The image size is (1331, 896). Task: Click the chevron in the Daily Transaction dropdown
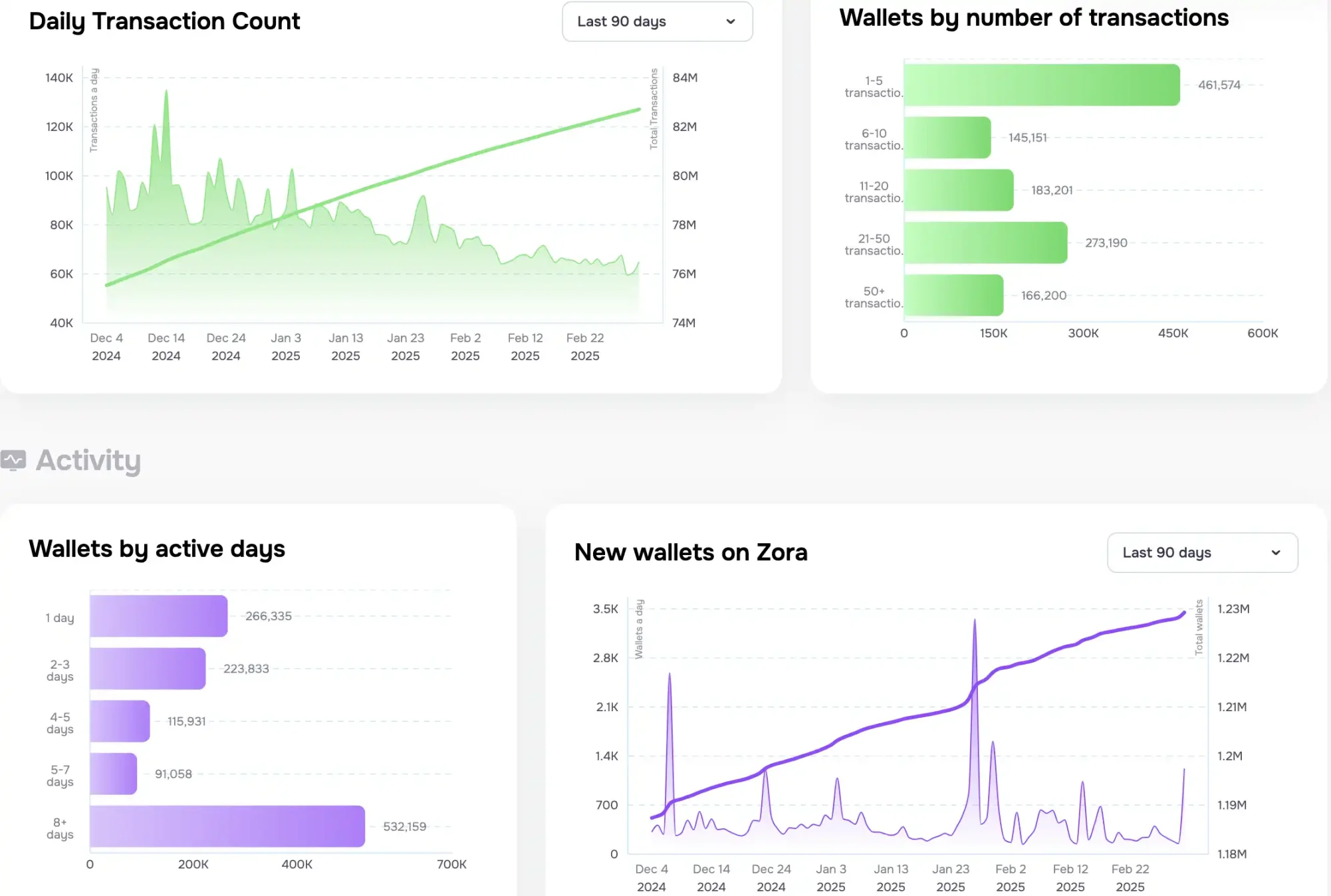click(731, 21)
